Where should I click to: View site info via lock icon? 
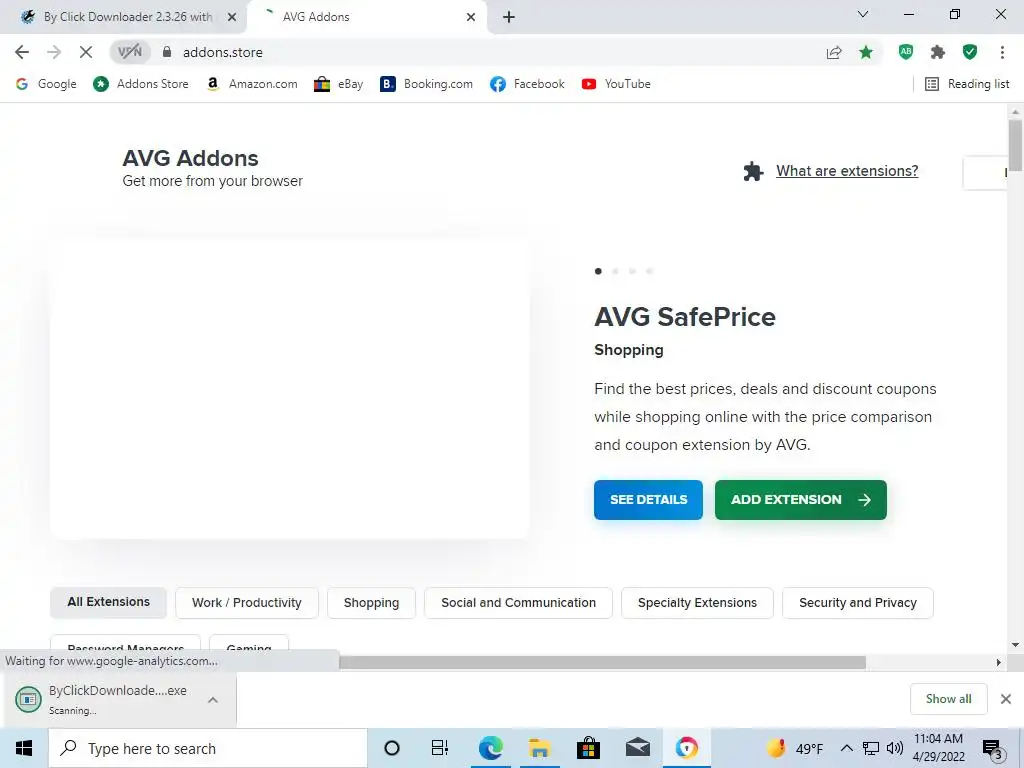(167, 52)
